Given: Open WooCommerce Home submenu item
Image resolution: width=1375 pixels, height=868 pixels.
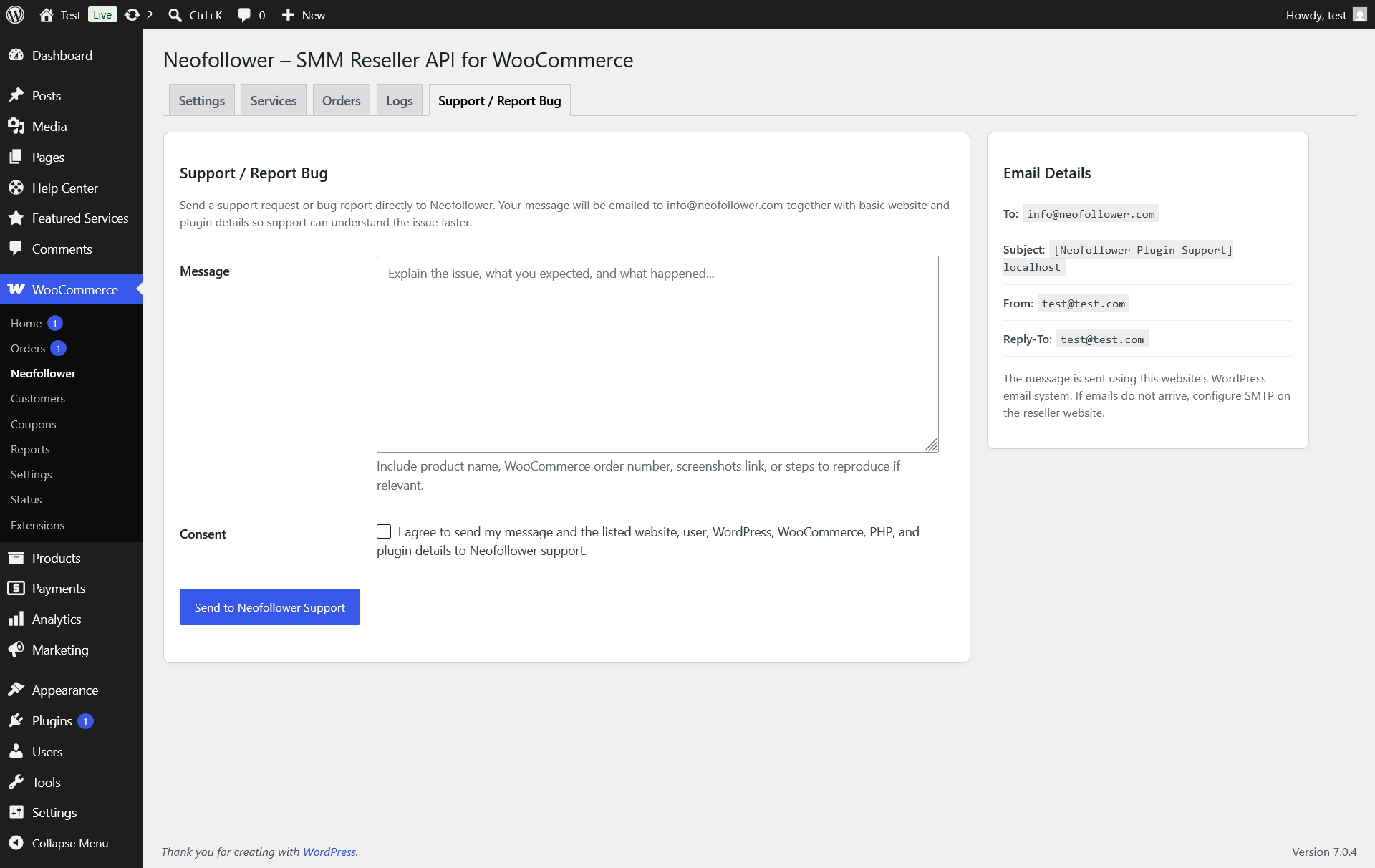Looking at the screenshot, I should (x=26, y=323).
